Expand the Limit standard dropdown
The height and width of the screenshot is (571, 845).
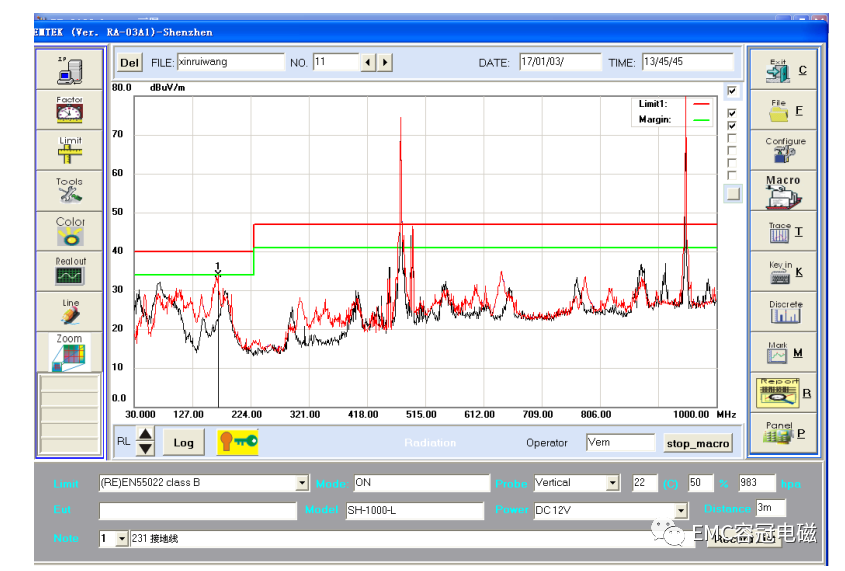coord(302,483)
